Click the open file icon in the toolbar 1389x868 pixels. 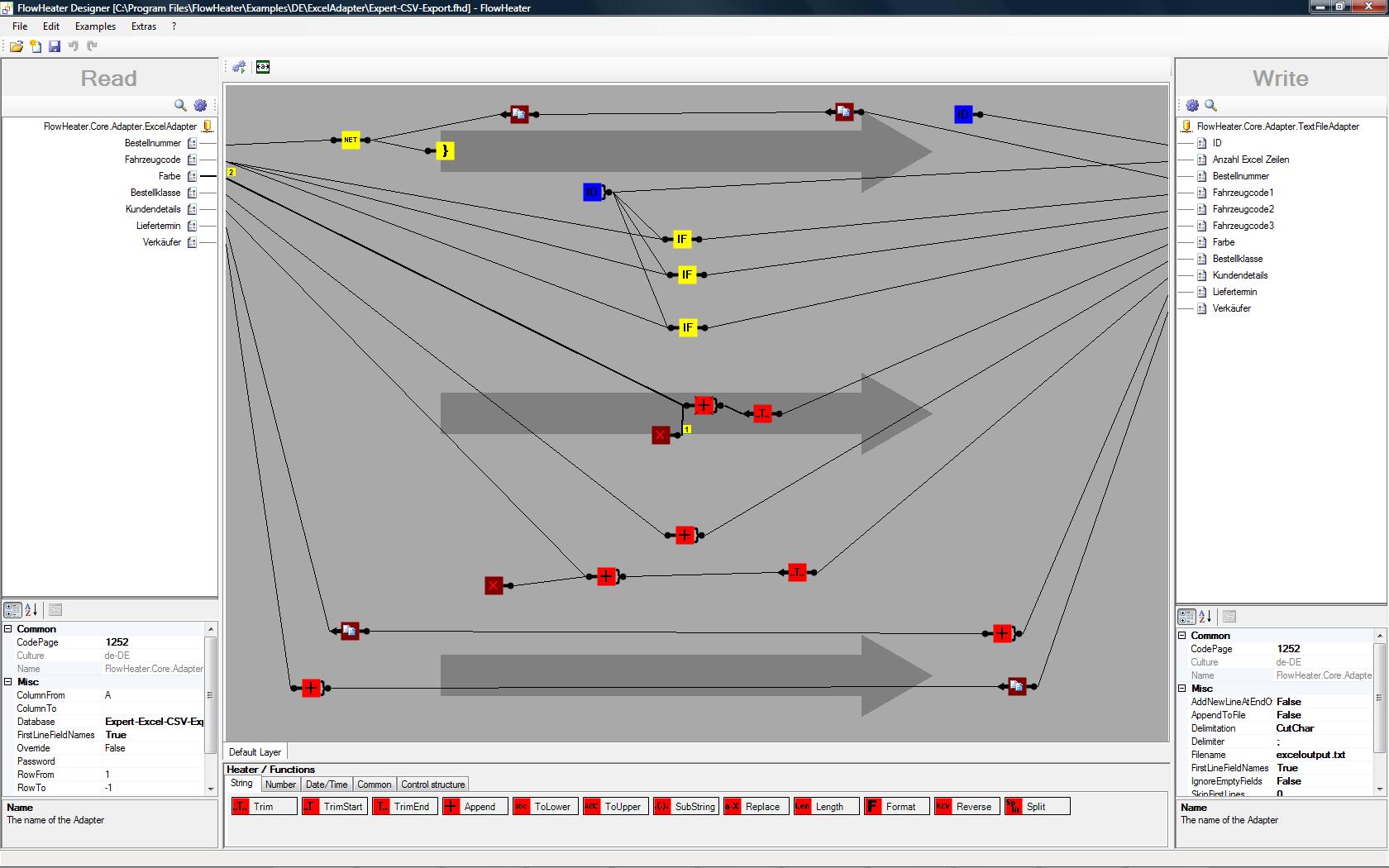coord(16,46)
